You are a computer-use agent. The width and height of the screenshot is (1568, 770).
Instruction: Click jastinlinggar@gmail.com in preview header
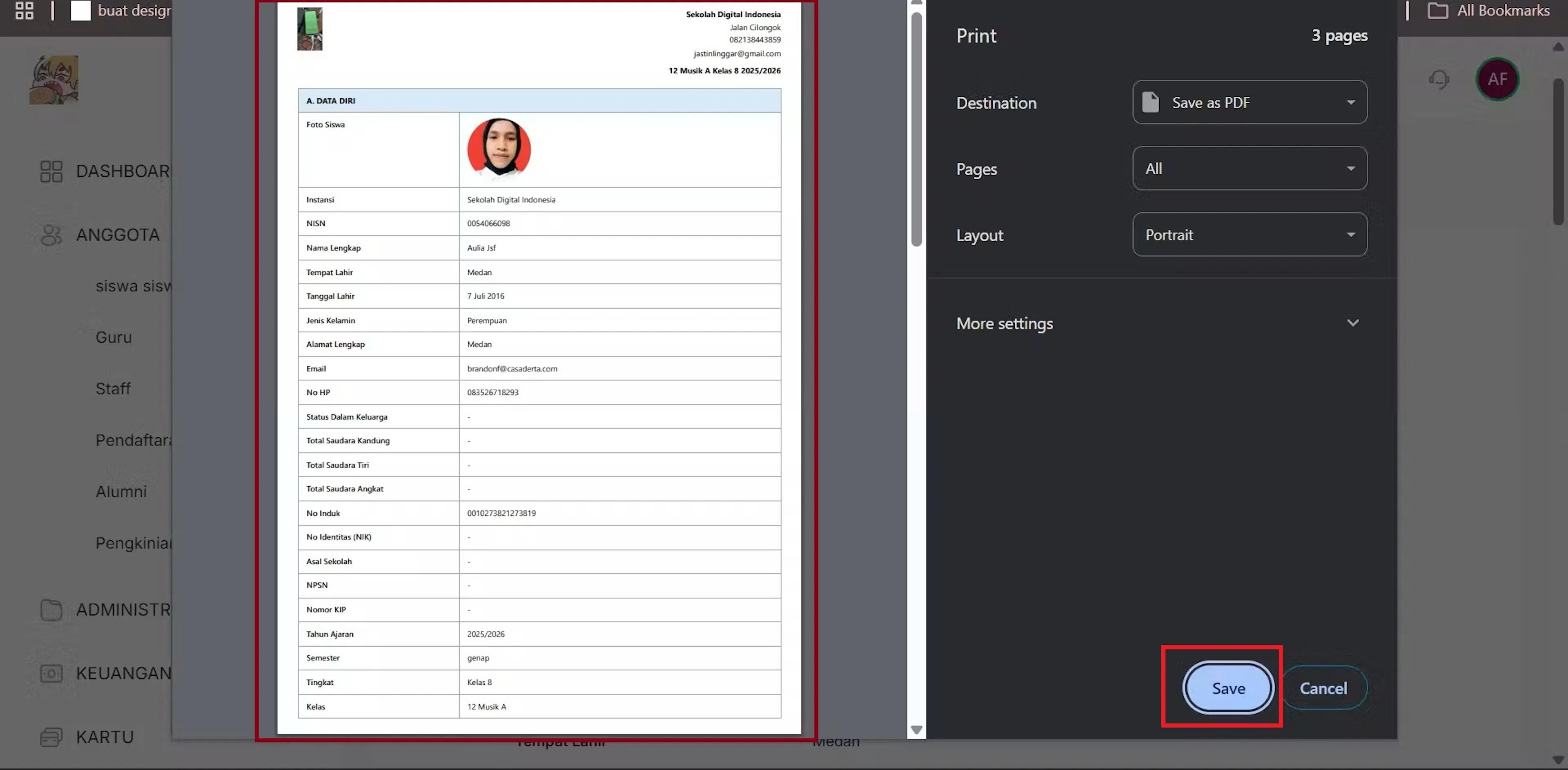click(x=737, y=53)
